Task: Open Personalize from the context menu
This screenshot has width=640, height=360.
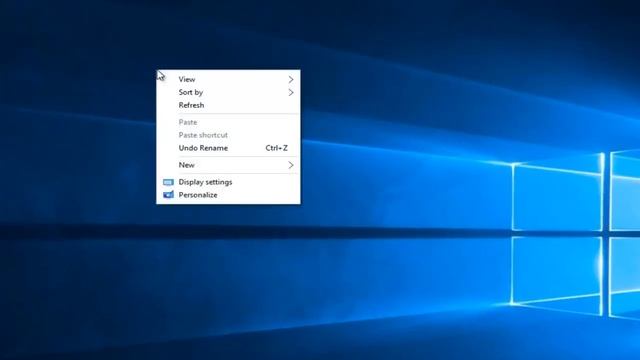Action: [228, 195]
